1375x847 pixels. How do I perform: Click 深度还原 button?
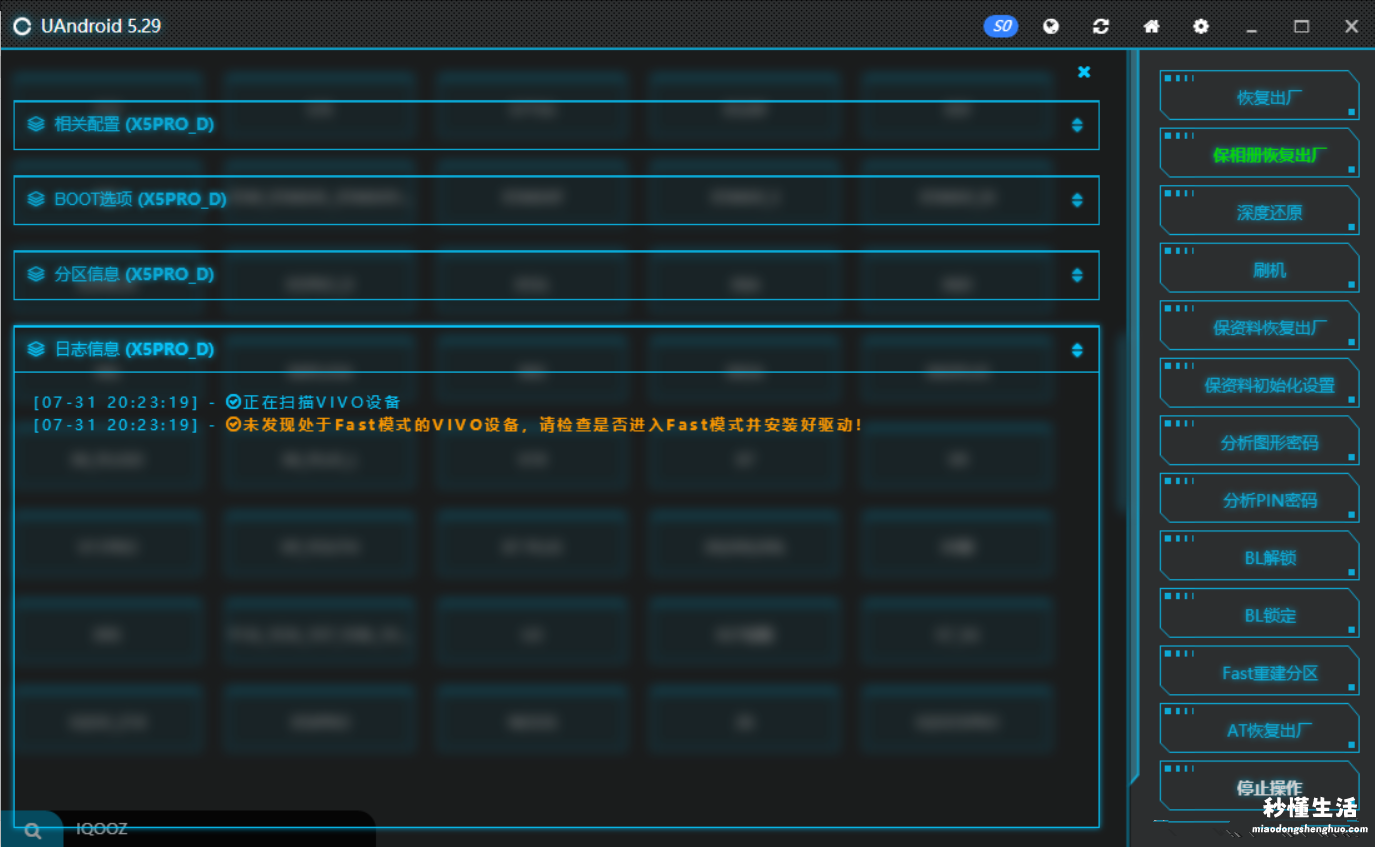tap(1260, 210)
